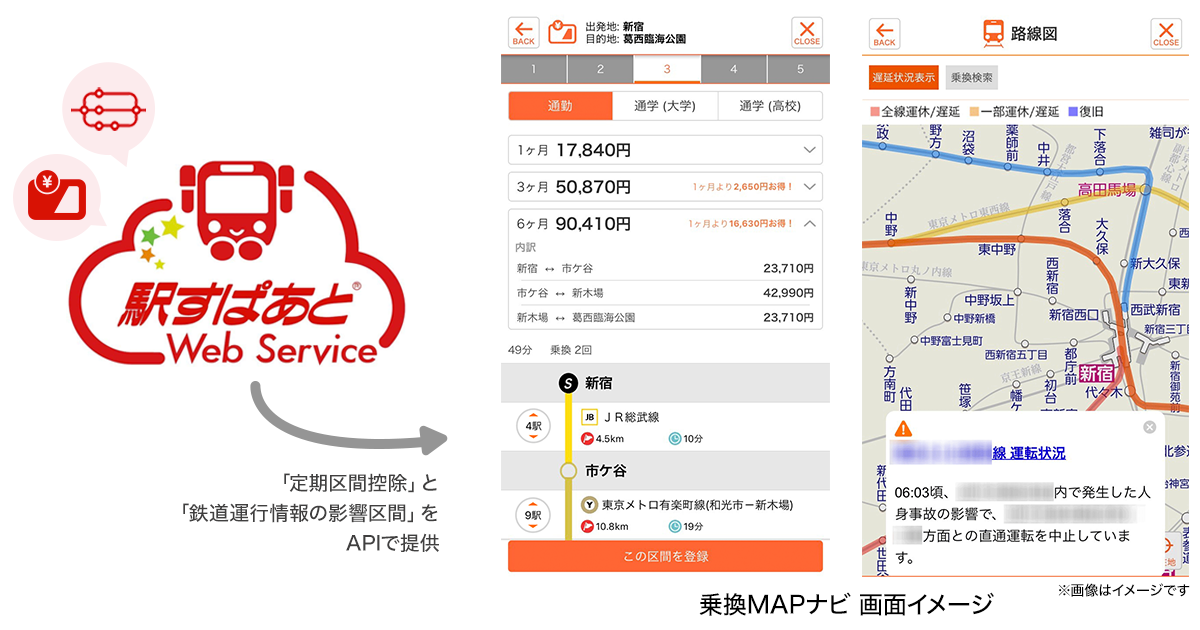This screenshot has height=630, width=1200.
Task: Click the orange train icon next to 路線図
Action: [995, 33]
